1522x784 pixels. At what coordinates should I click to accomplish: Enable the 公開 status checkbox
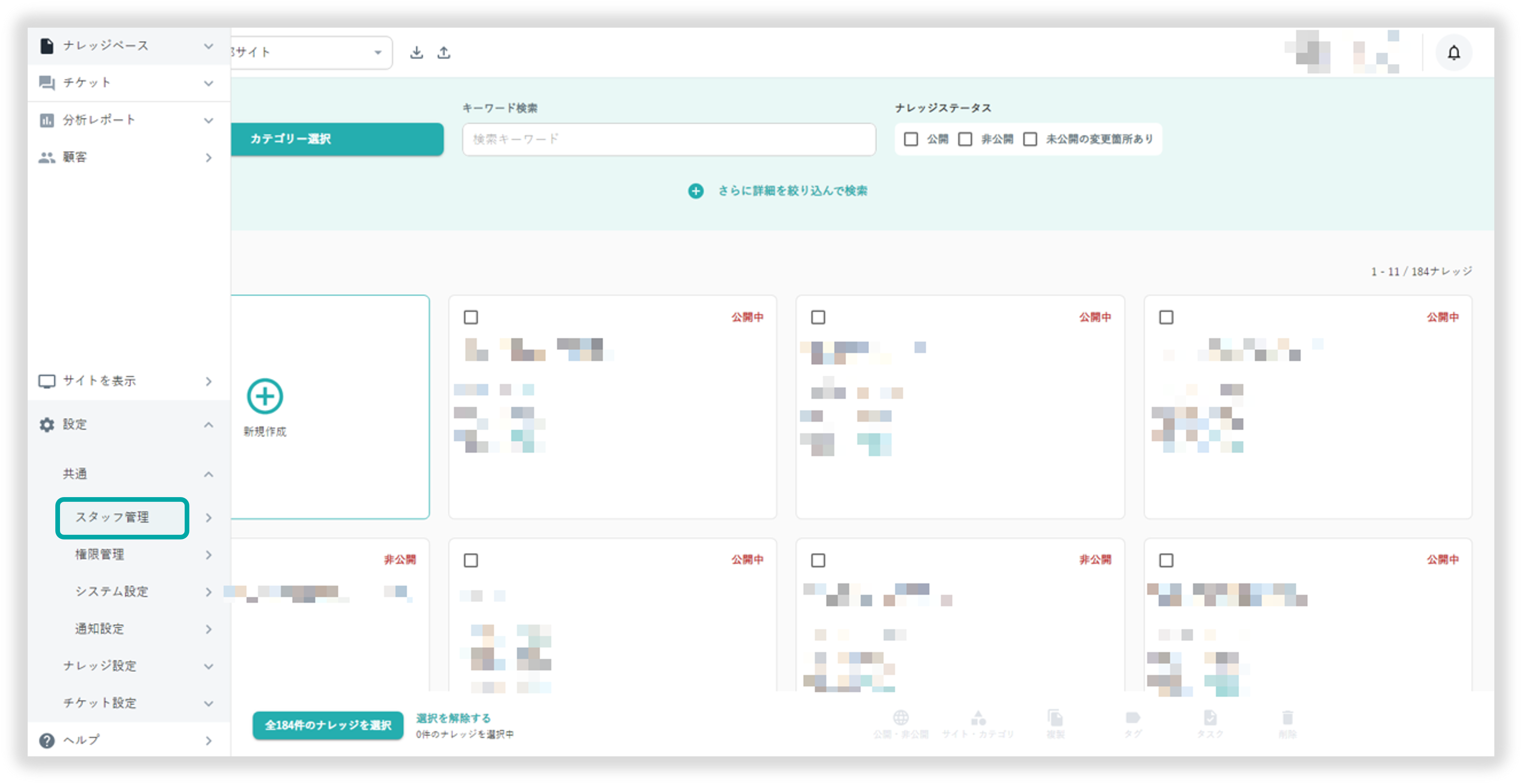[910, 139]
